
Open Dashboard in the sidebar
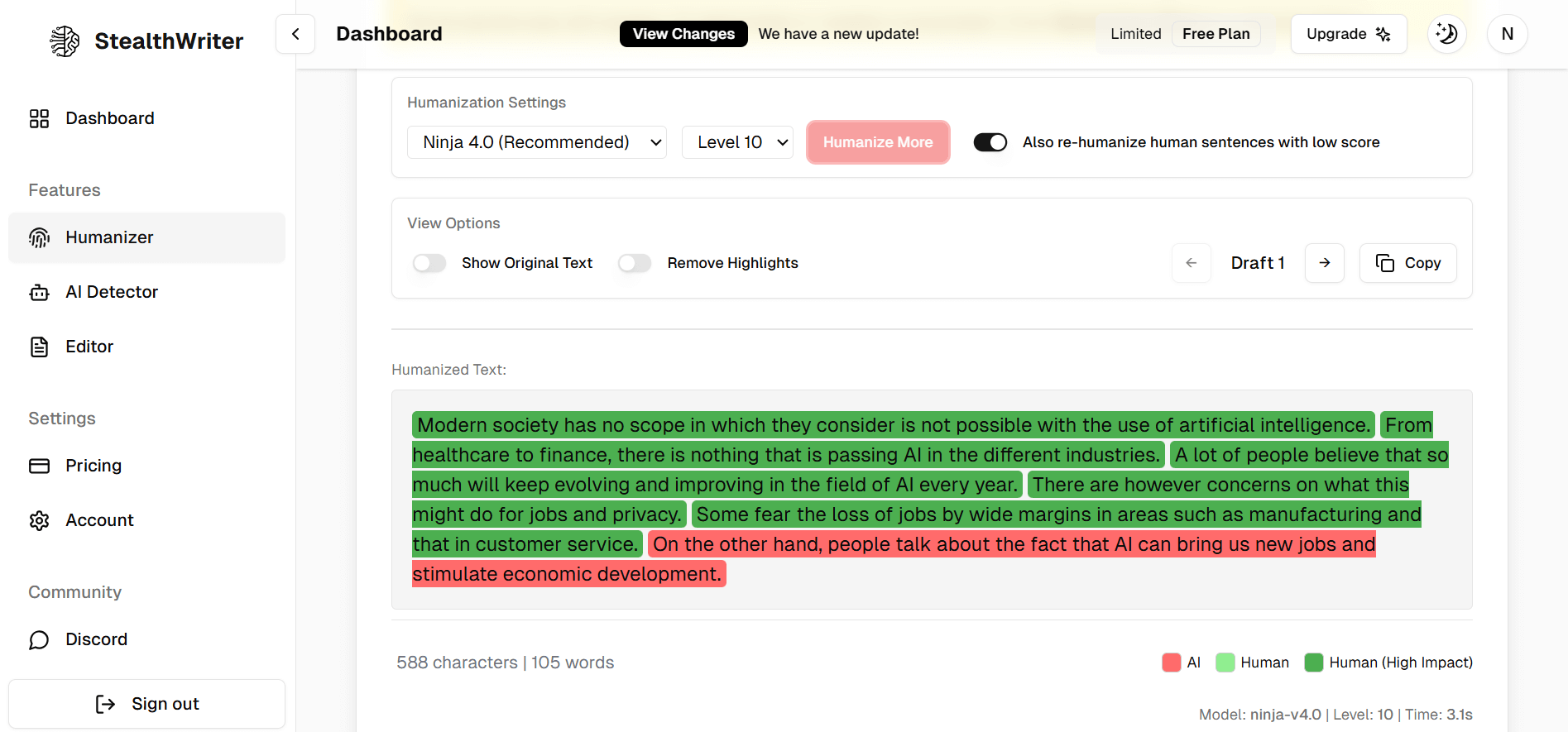point(146,118)
